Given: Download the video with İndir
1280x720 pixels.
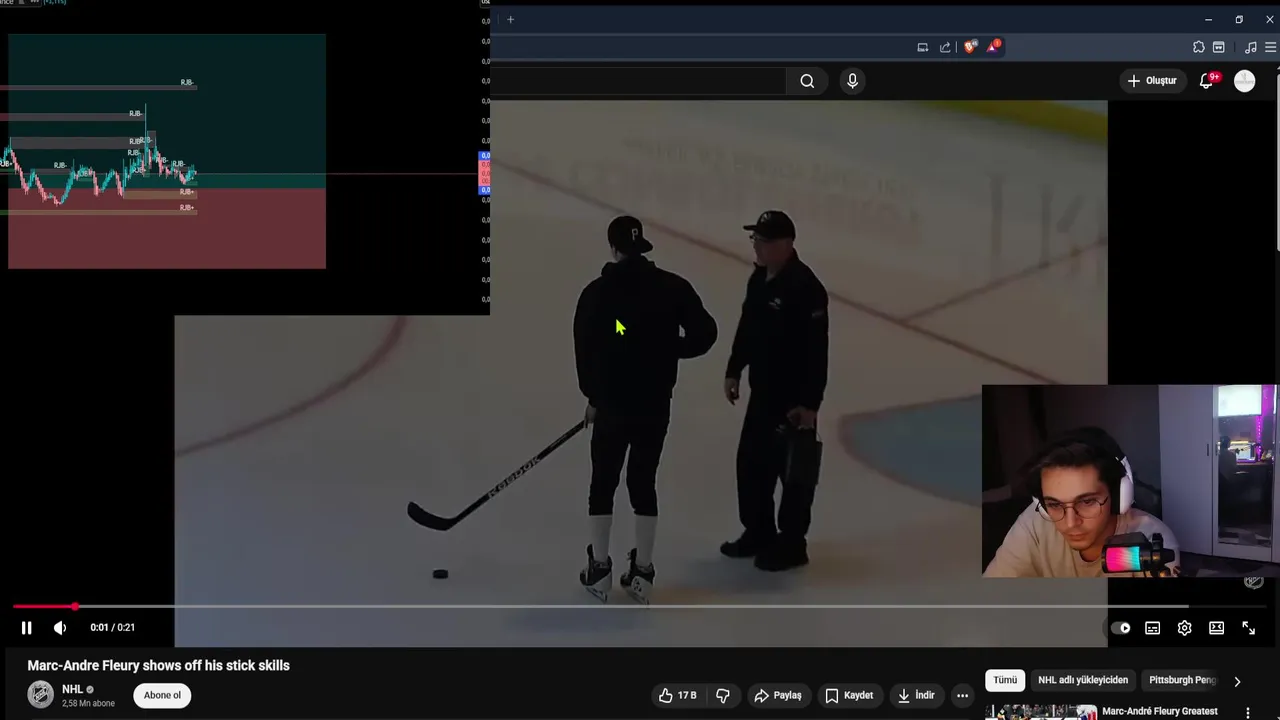Looking at the screenshot, I should (x=916, y=695).
